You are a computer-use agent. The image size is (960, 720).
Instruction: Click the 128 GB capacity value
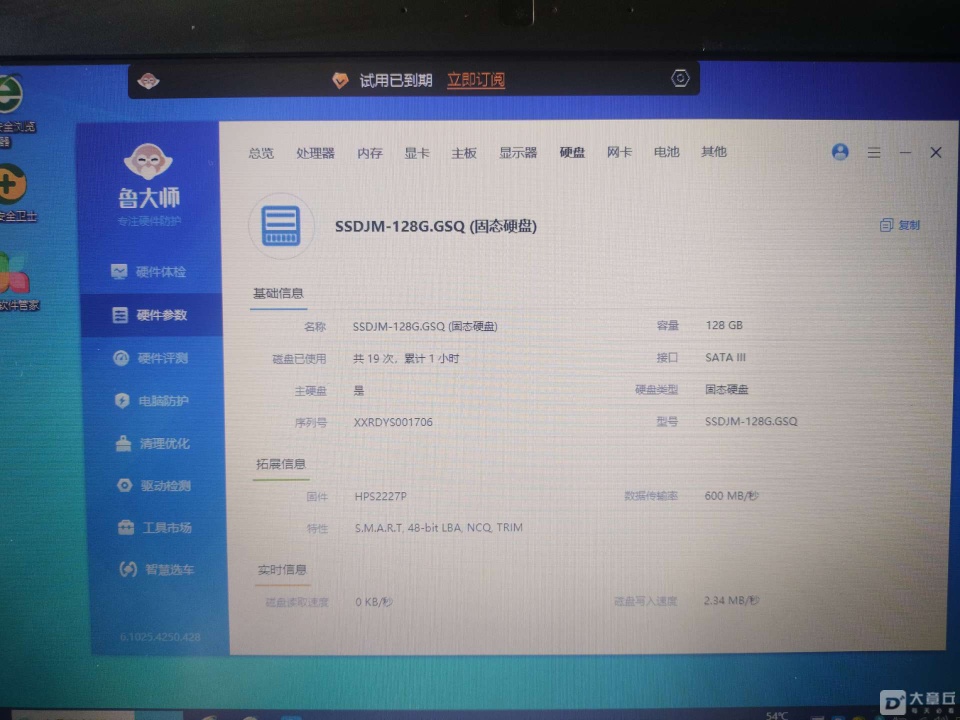(724, 325)
